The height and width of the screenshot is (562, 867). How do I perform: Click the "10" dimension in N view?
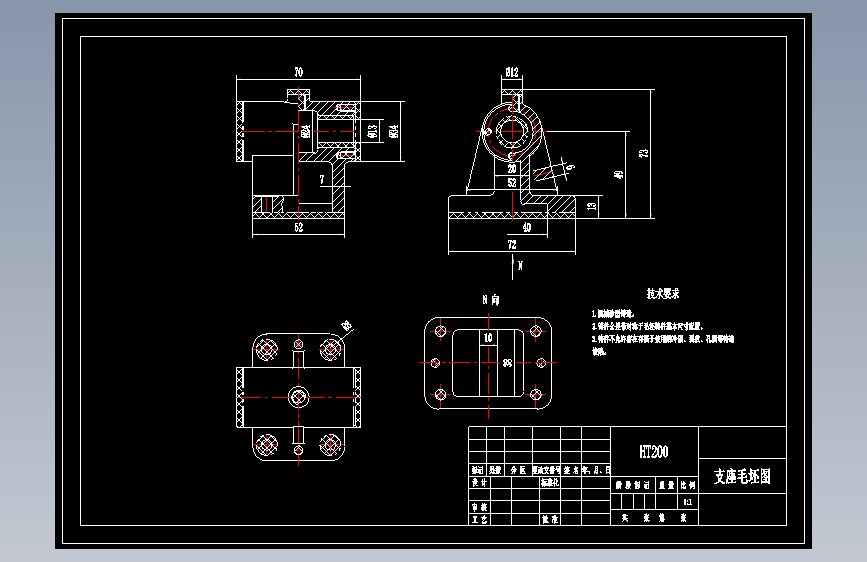coord(488,337)
